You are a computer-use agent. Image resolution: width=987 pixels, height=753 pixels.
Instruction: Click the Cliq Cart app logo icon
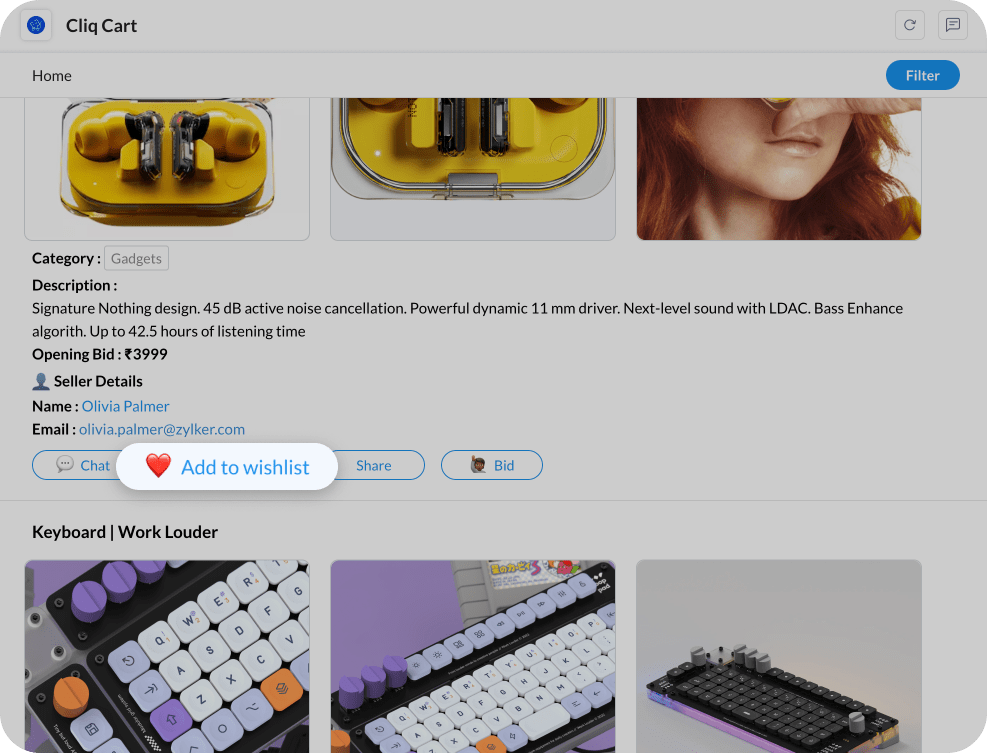click(36, 26)
